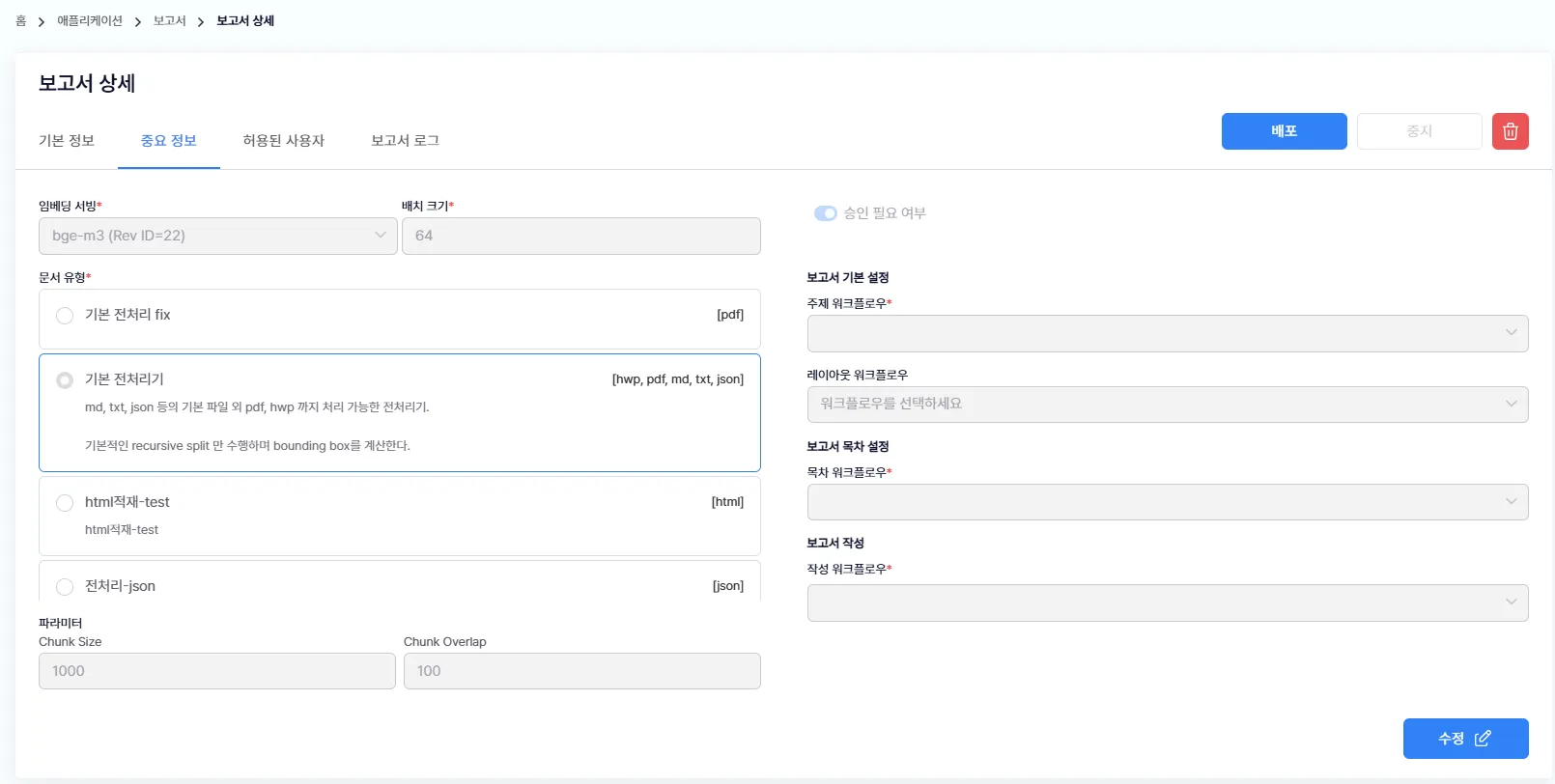The image size is (1555, 784).
Task: Choose the 전처리-json radio option
Action: 65,587
